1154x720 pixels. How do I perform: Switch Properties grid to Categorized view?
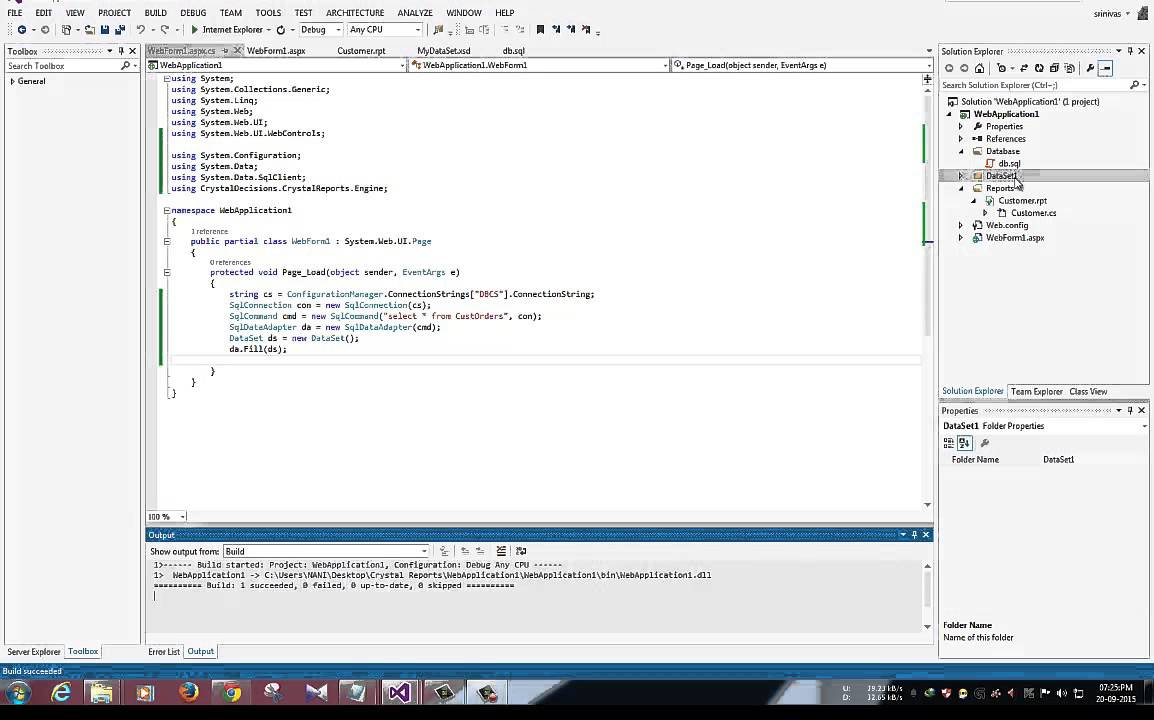pyautogui.click(x=949, y=442)
